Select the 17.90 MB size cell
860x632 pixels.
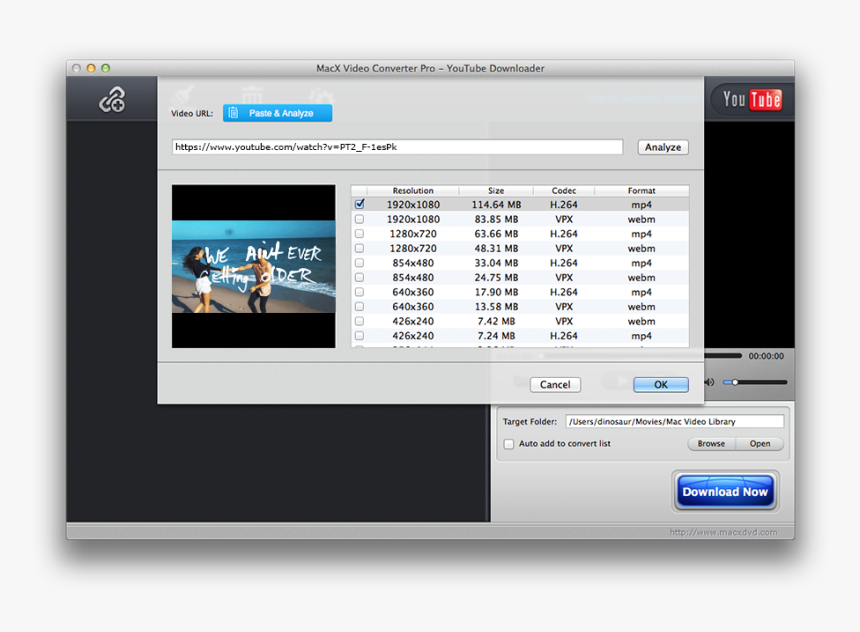coord(496,292)
